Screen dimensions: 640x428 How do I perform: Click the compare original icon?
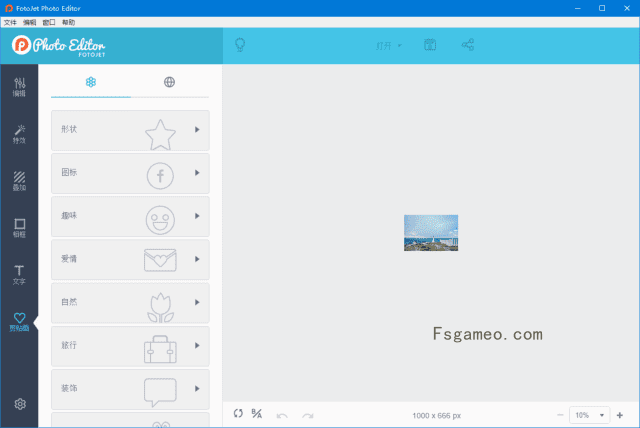coord(257,413)
